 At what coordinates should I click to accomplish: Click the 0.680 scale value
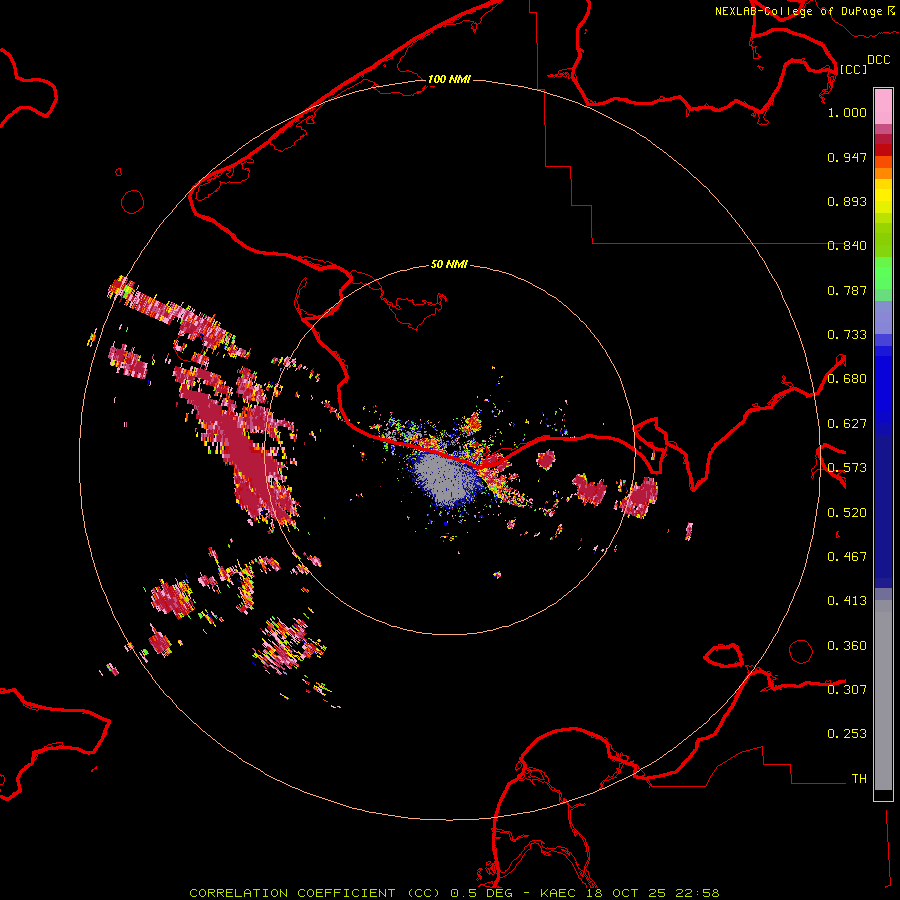coord(847,379)
